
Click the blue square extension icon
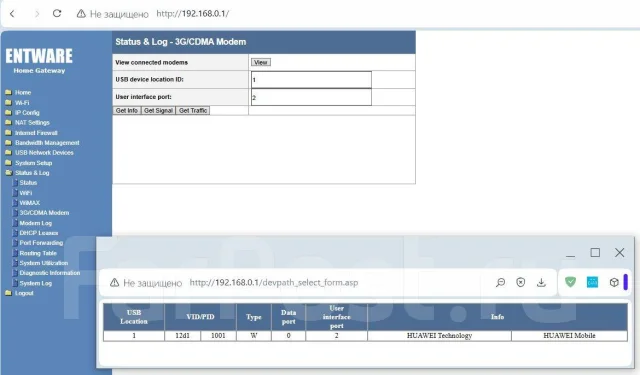point(592,282)
